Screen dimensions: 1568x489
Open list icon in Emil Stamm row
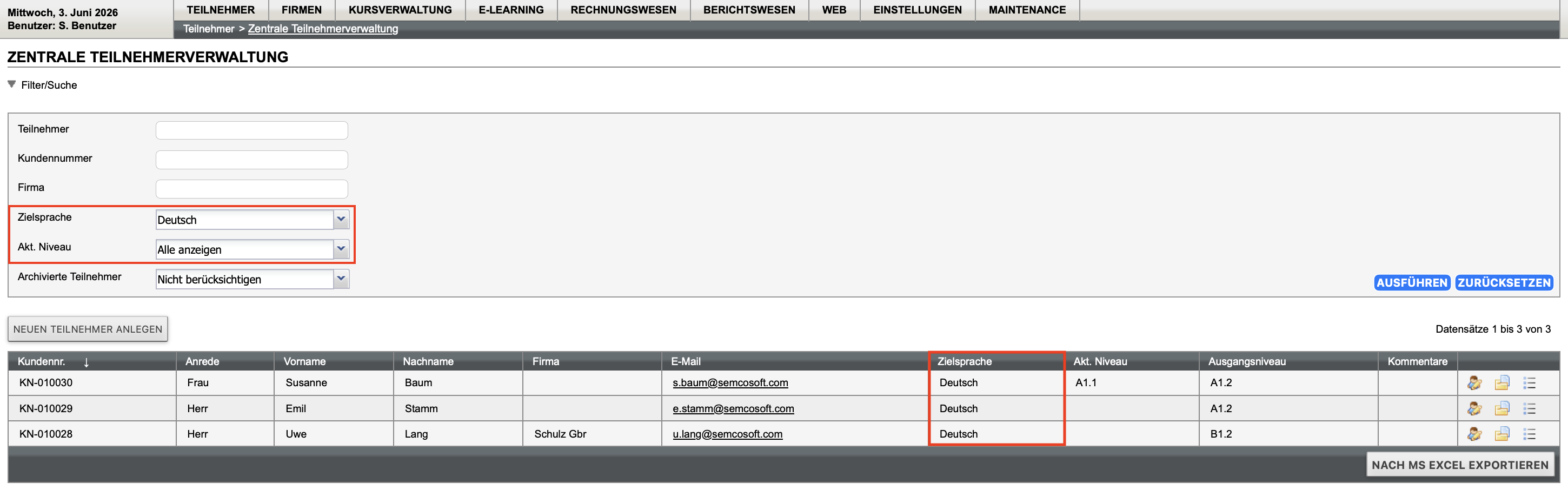click(1530, 408)
